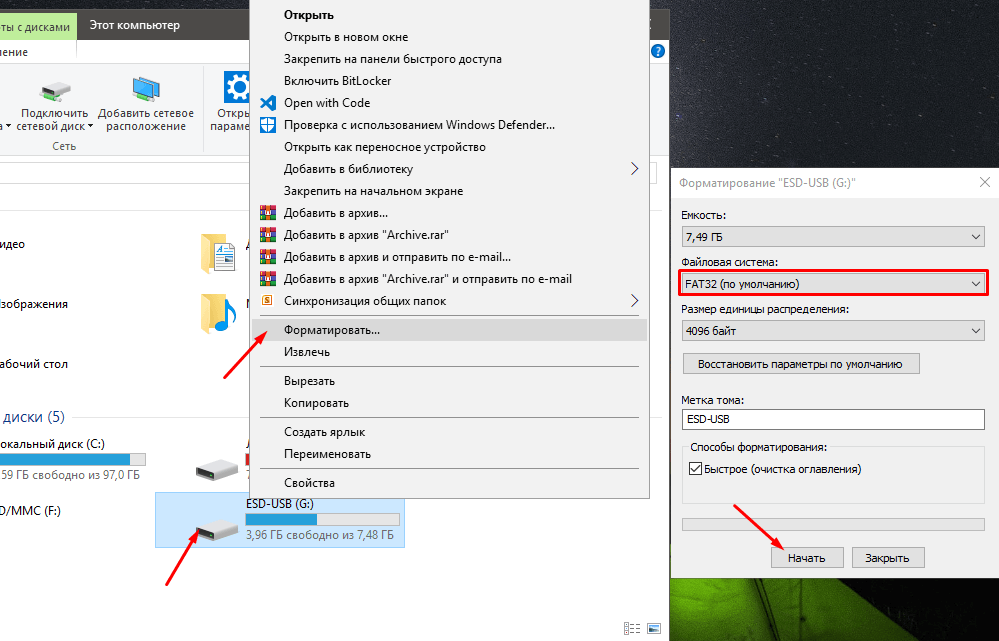
Task: Click the 'Метка тома' text field
Action: (x=832, y=419)
